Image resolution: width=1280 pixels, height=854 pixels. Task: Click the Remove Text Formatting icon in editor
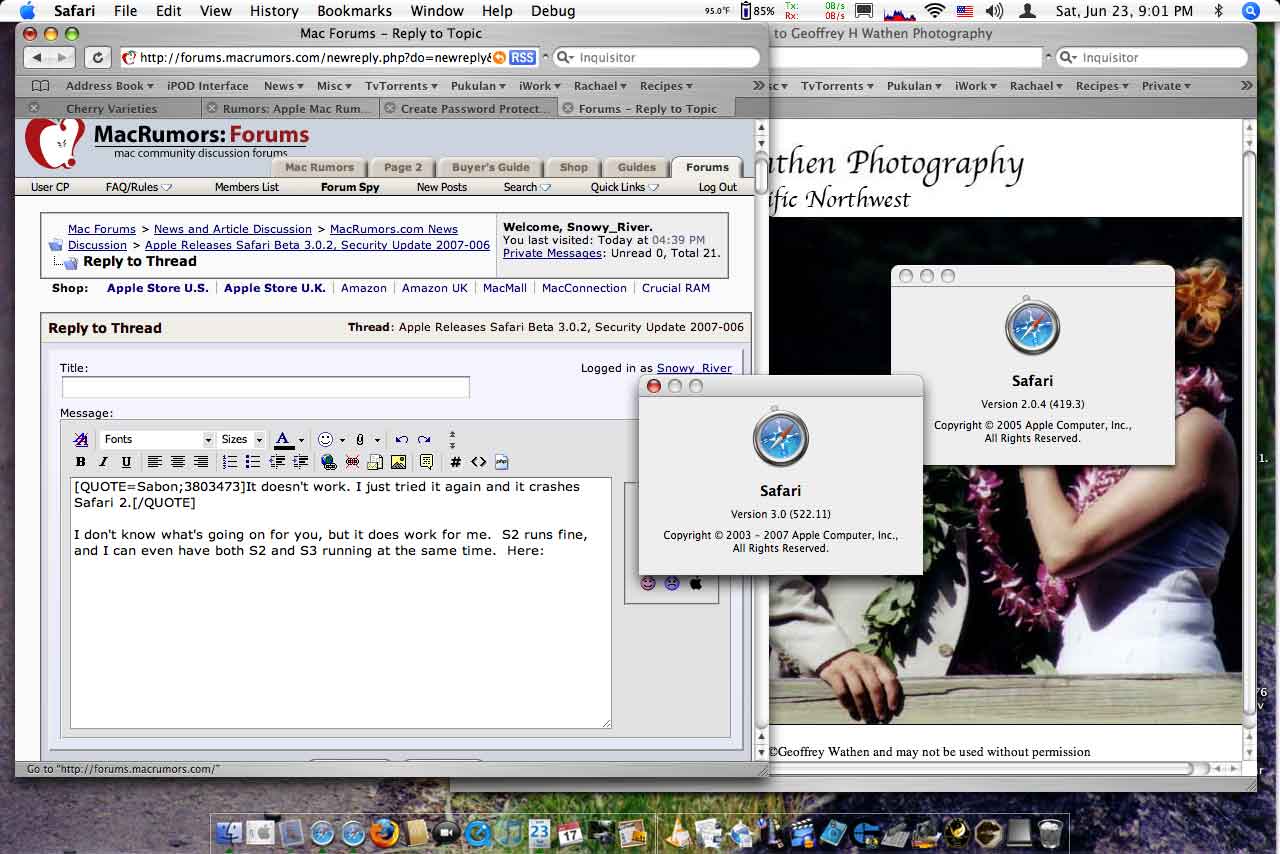coord(81,439)
